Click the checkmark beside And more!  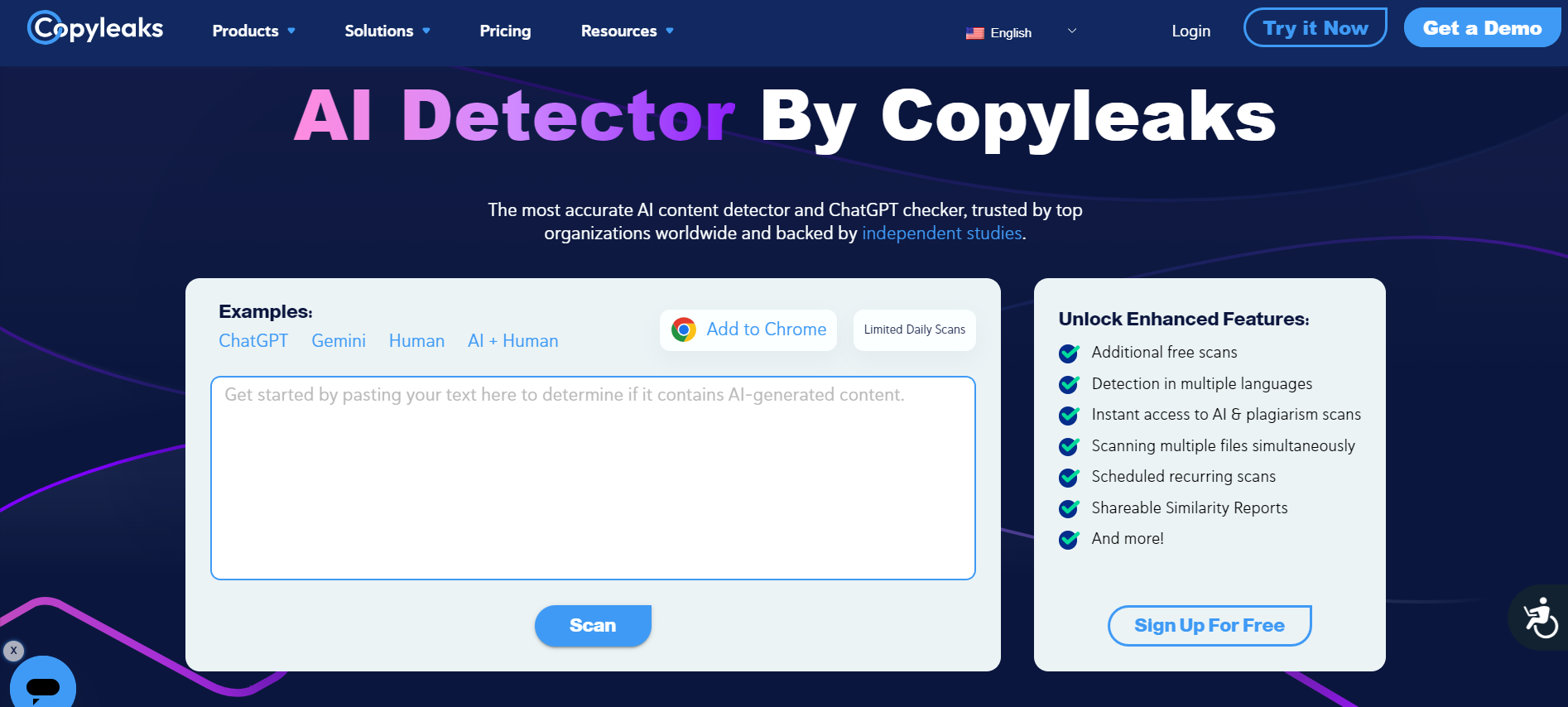pyautogui.click(x=1069, y=540)
